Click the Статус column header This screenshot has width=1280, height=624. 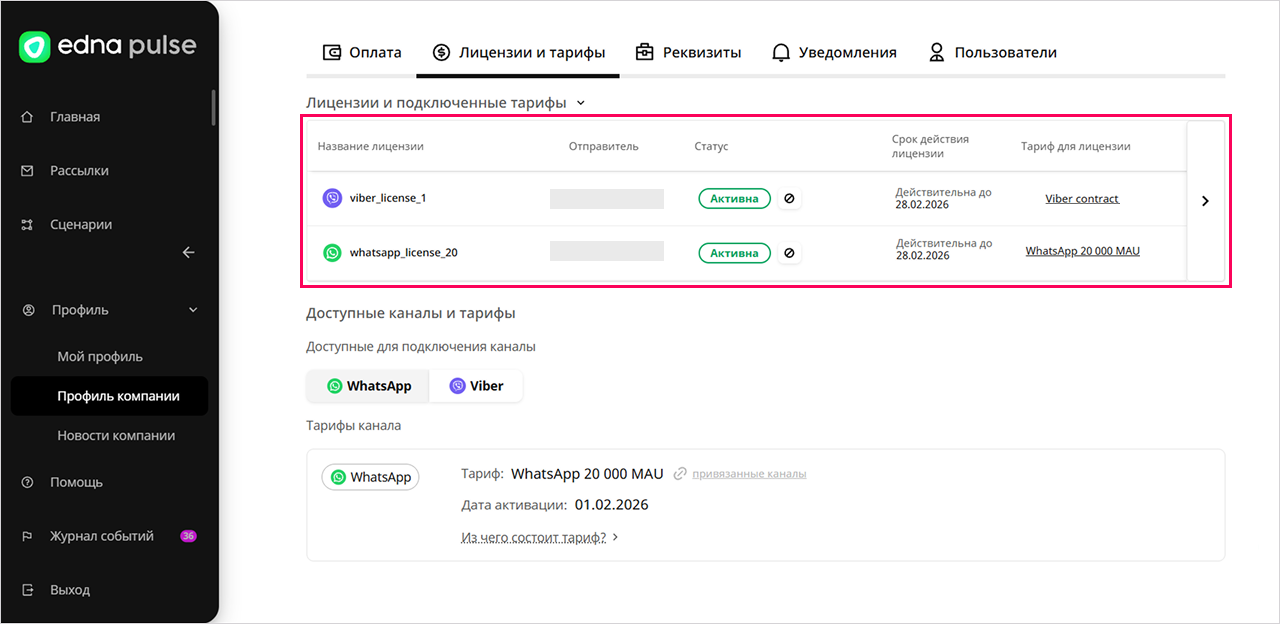coord(711,146)
